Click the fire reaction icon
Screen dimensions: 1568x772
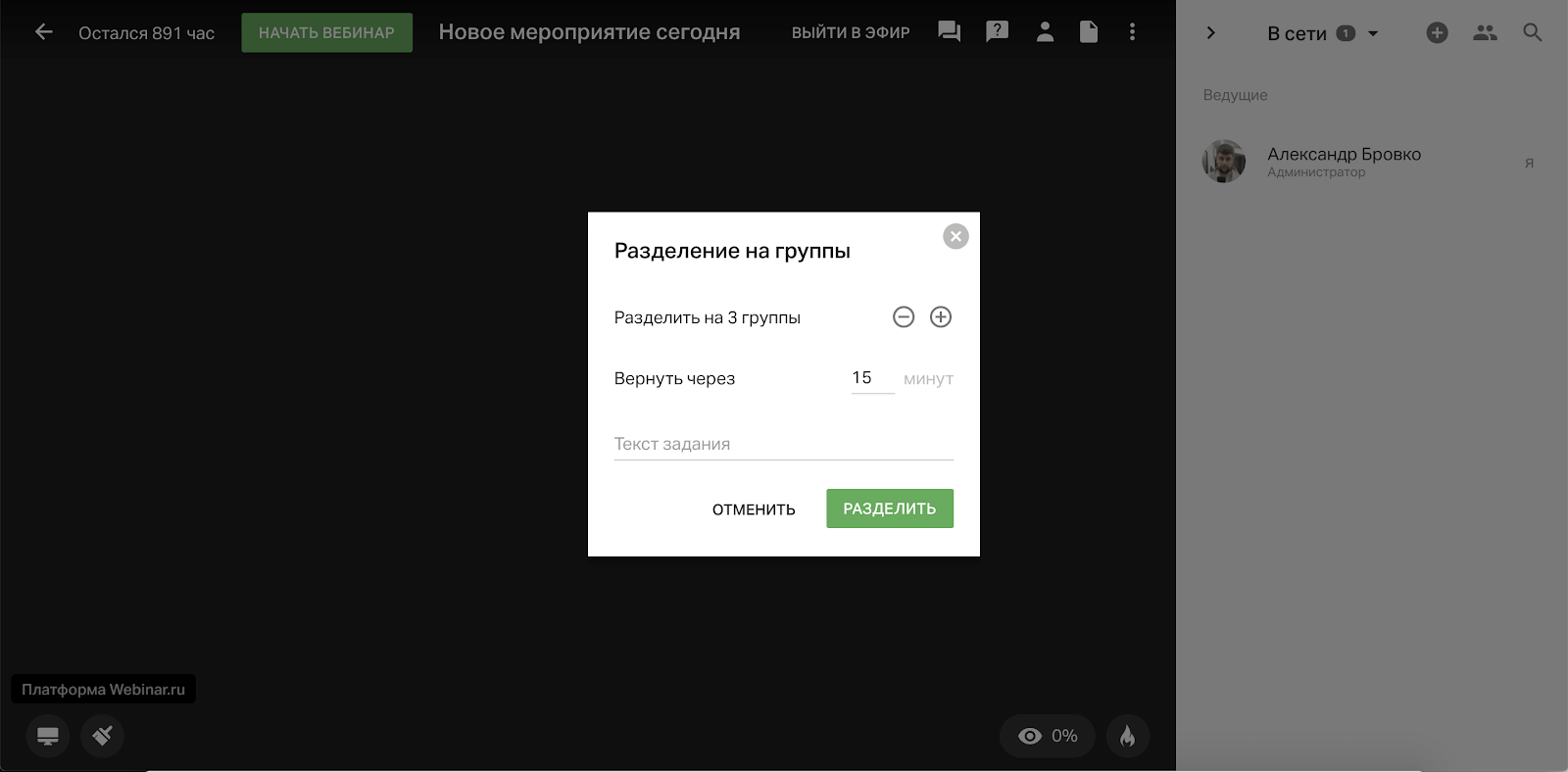click(1127, 736)
